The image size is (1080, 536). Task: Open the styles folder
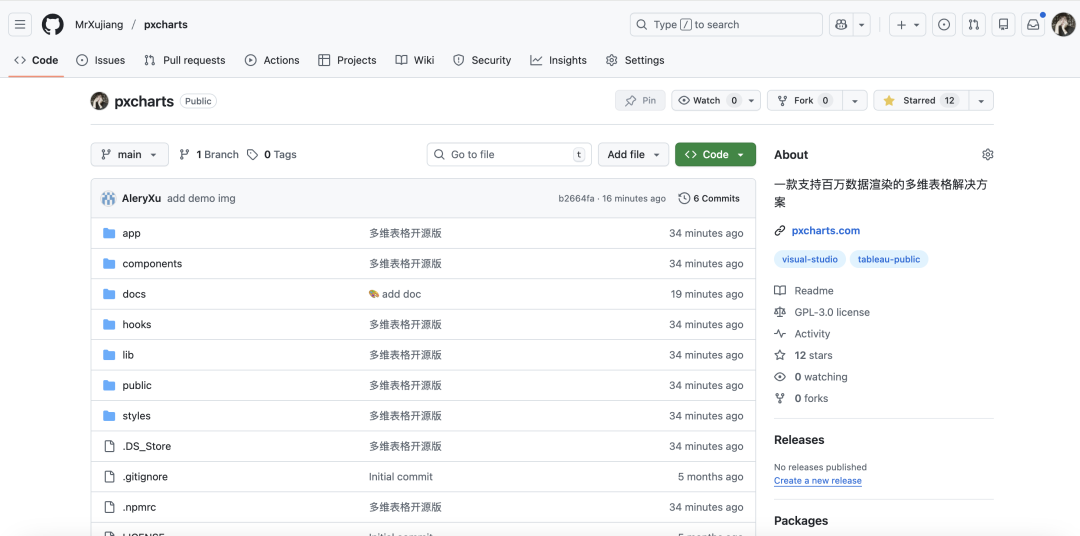tap(136, 415)
